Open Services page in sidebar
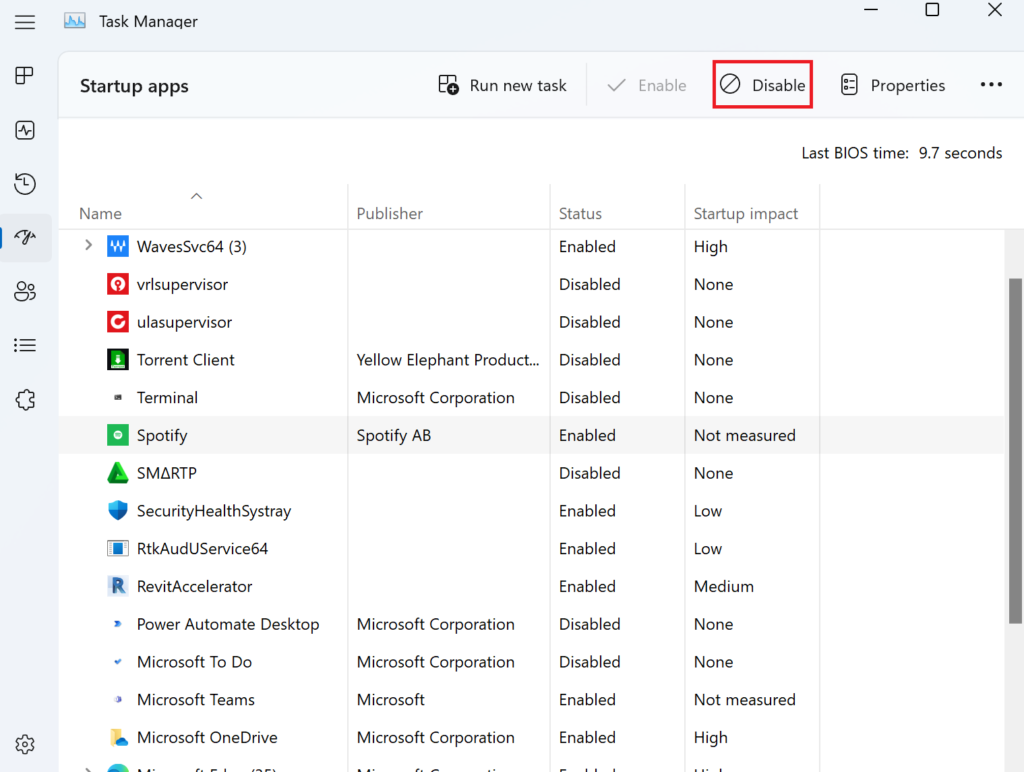This screenshot has width=1024, height=772. [x=25, y=399]
